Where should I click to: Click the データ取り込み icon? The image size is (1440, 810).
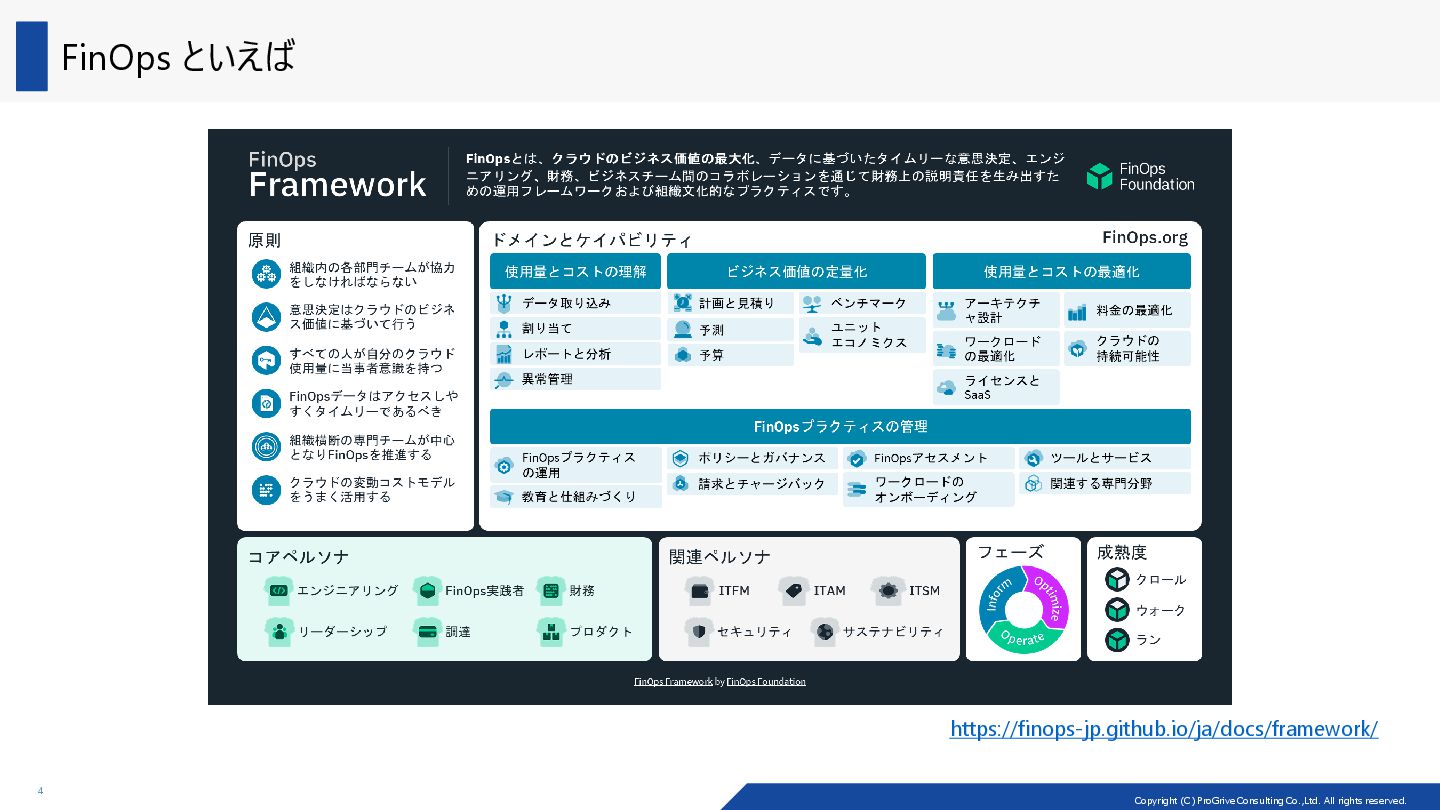point(504,303)
